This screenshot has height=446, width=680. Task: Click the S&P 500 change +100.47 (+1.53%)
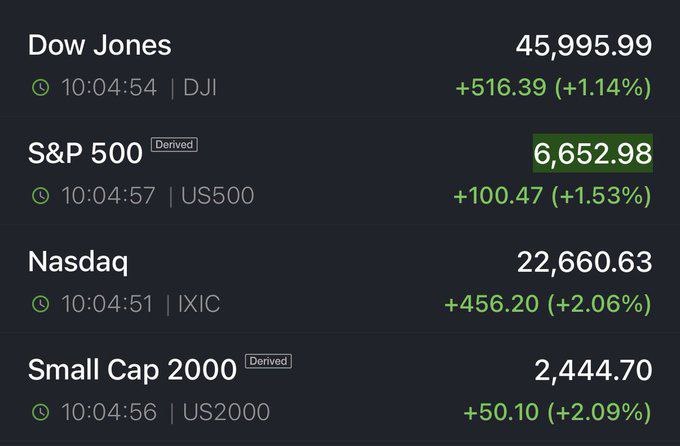[552, 196]
